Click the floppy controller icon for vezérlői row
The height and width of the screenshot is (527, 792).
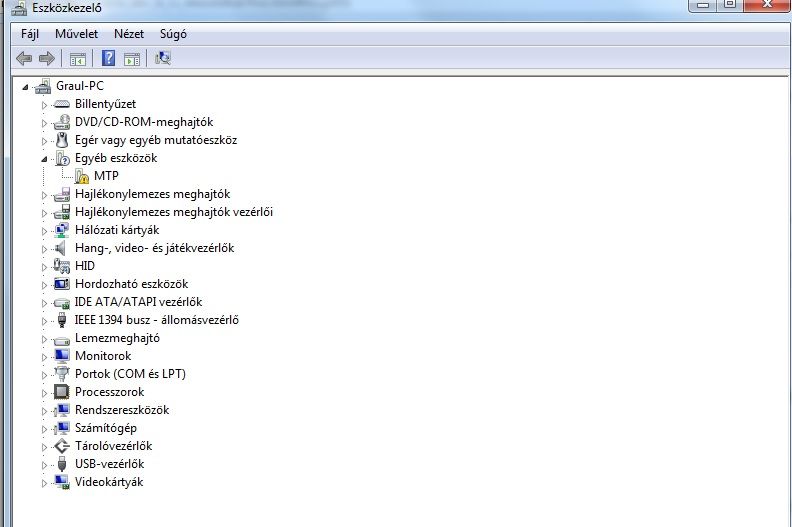point(62,212)
